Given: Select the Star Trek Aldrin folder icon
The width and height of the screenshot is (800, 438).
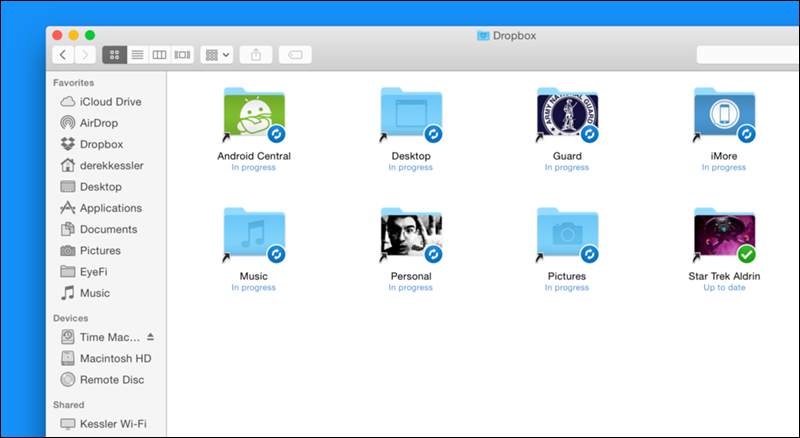Looking at the screenshot, I should click(724, 234).
